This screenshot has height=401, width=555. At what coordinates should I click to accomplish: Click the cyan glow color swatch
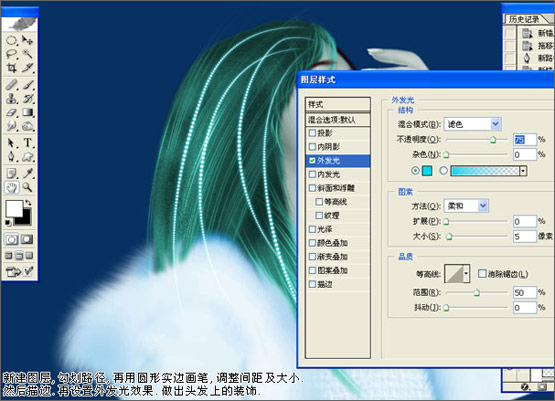pyautogui.click(x=427, y=171)
